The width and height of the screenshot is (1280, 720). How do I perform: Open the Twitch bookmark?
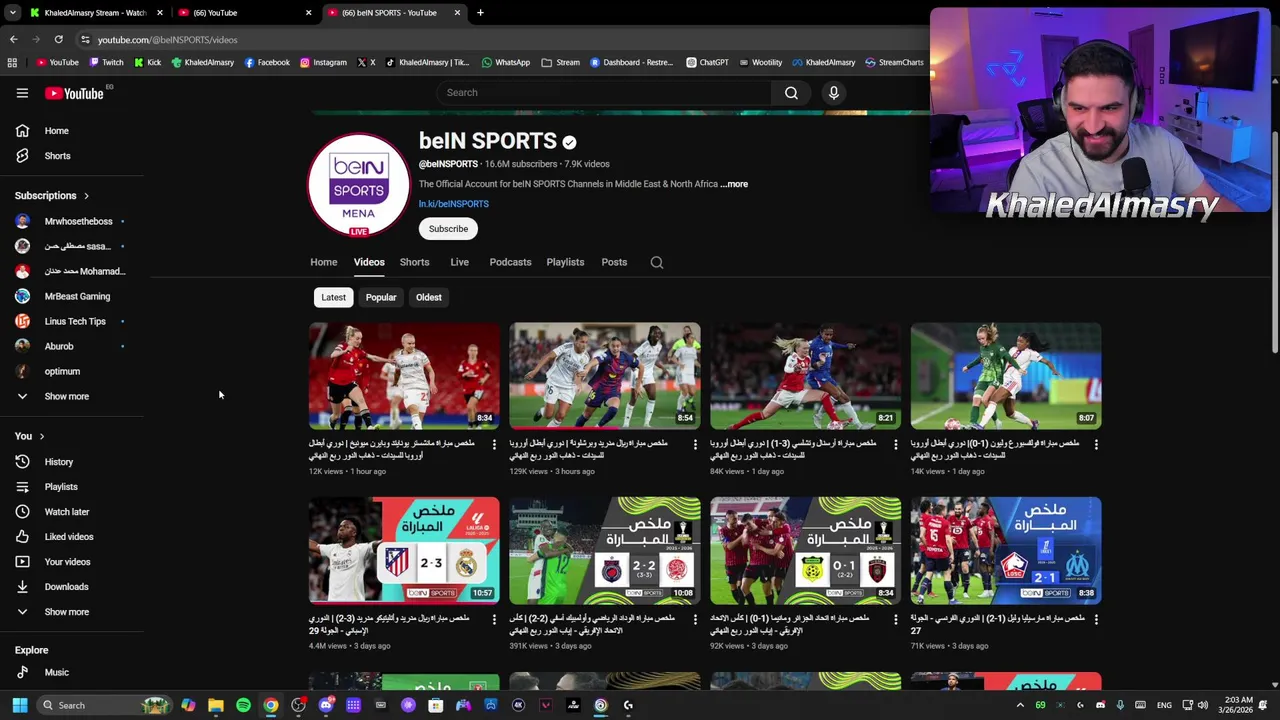point(106,62)
